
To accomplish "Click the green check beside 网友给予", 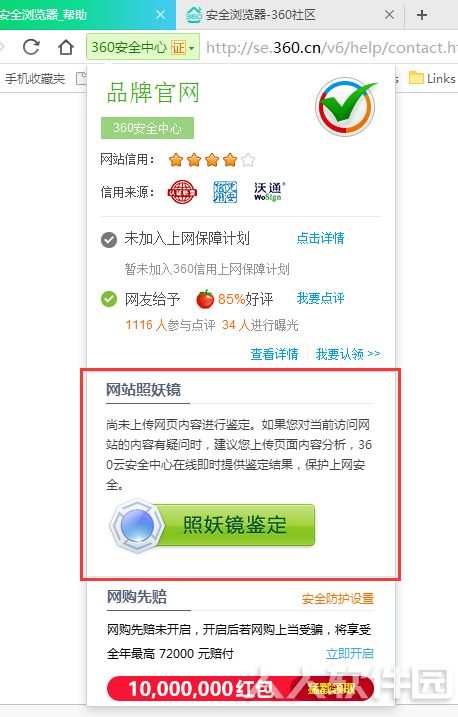I will (109, 300).
